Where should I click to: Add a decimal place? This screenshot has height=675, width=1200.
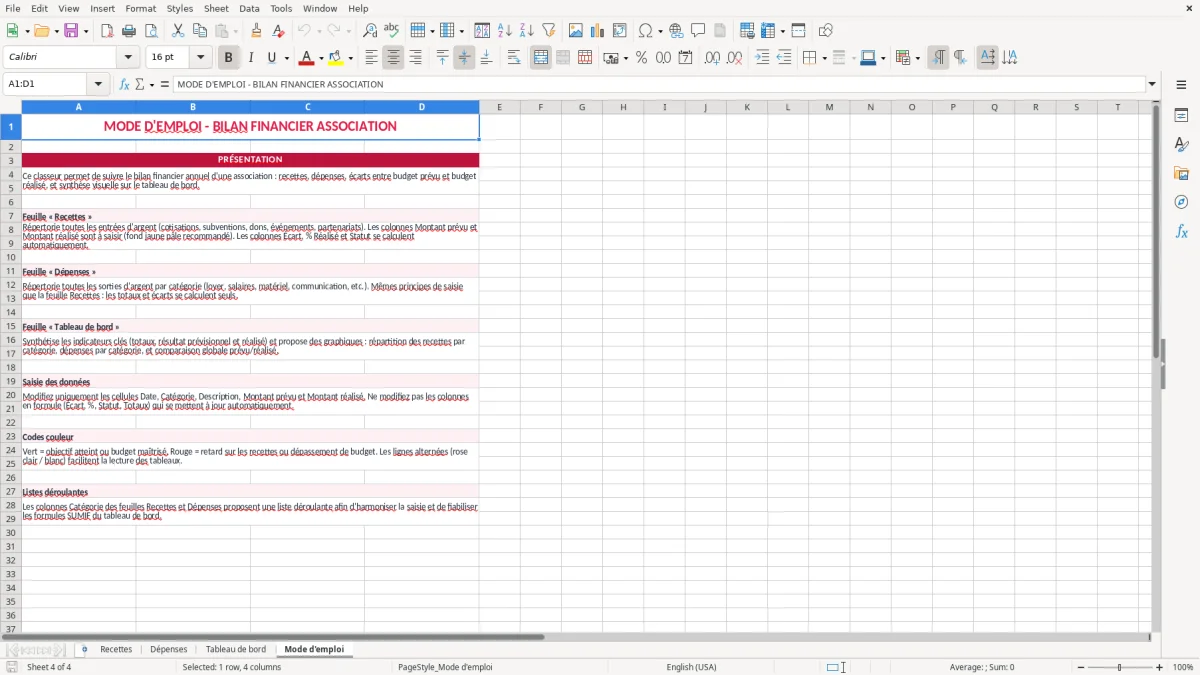click(x=713, y=58)
